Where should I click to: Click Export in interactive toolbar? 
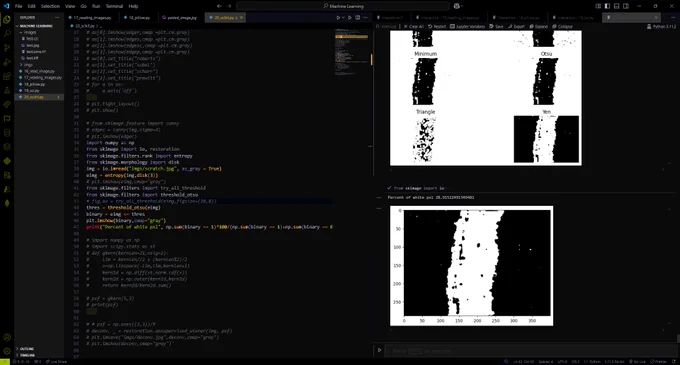[x=516, y=26]
